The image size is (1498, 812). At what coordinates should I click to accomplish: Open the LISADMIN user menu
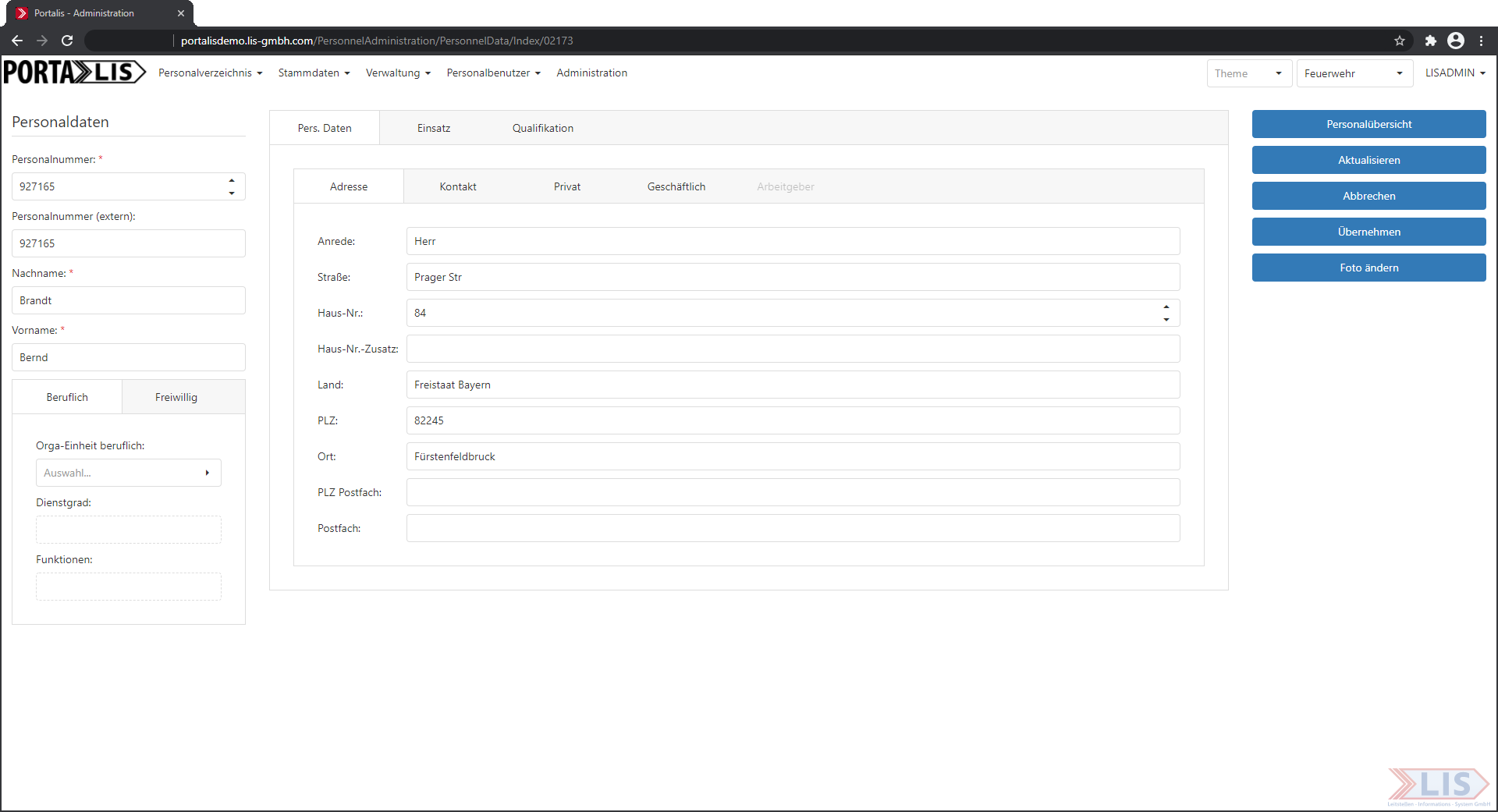(1455, 73)
